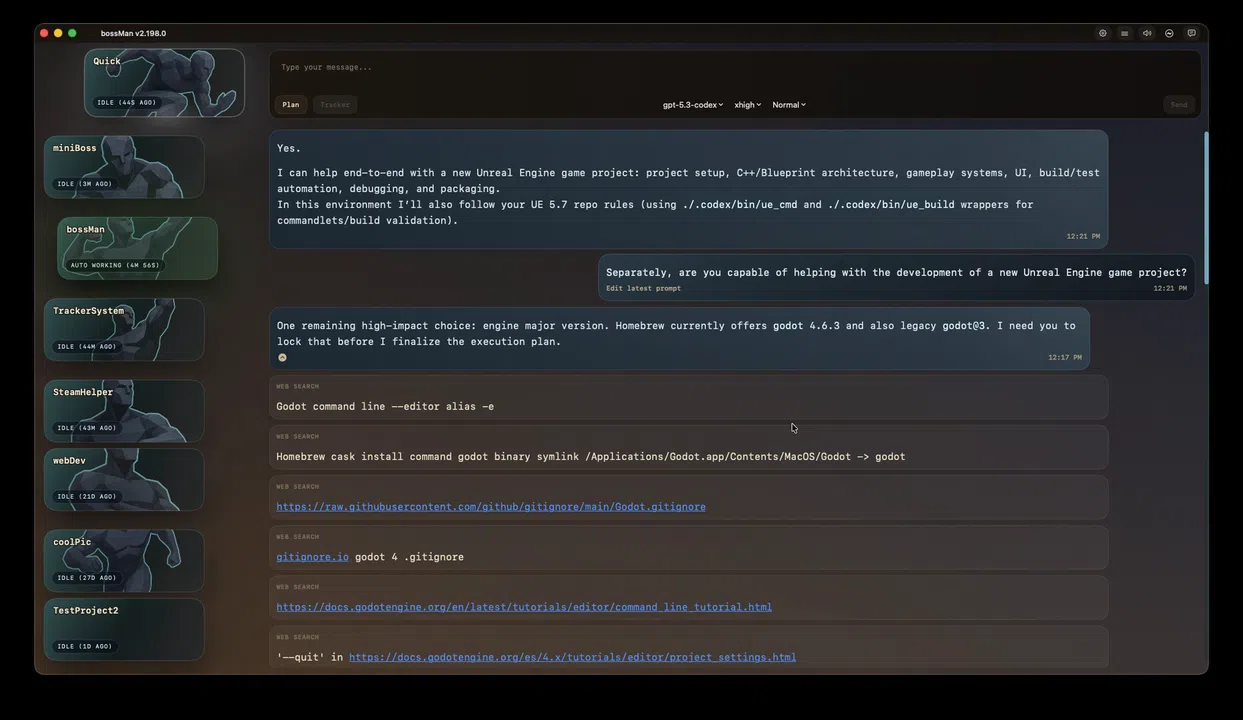Click the chat scrollbar on the right
This screenshot has height=720, width=1243.
coord(1205,206)
